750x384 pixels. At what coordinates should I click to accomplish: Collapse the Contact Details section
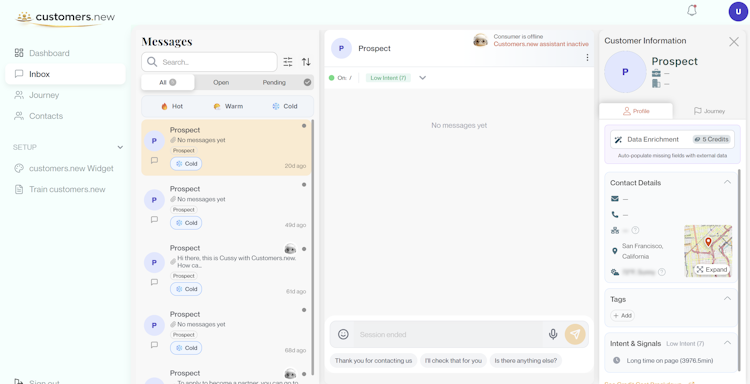pyautogui.click(x=727, y=182)
